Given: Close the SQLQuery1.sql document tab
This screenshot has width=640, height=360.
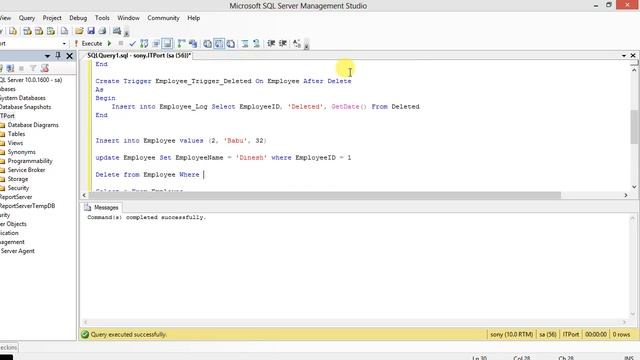Looking at the screenshot, I should click(633, 56).
